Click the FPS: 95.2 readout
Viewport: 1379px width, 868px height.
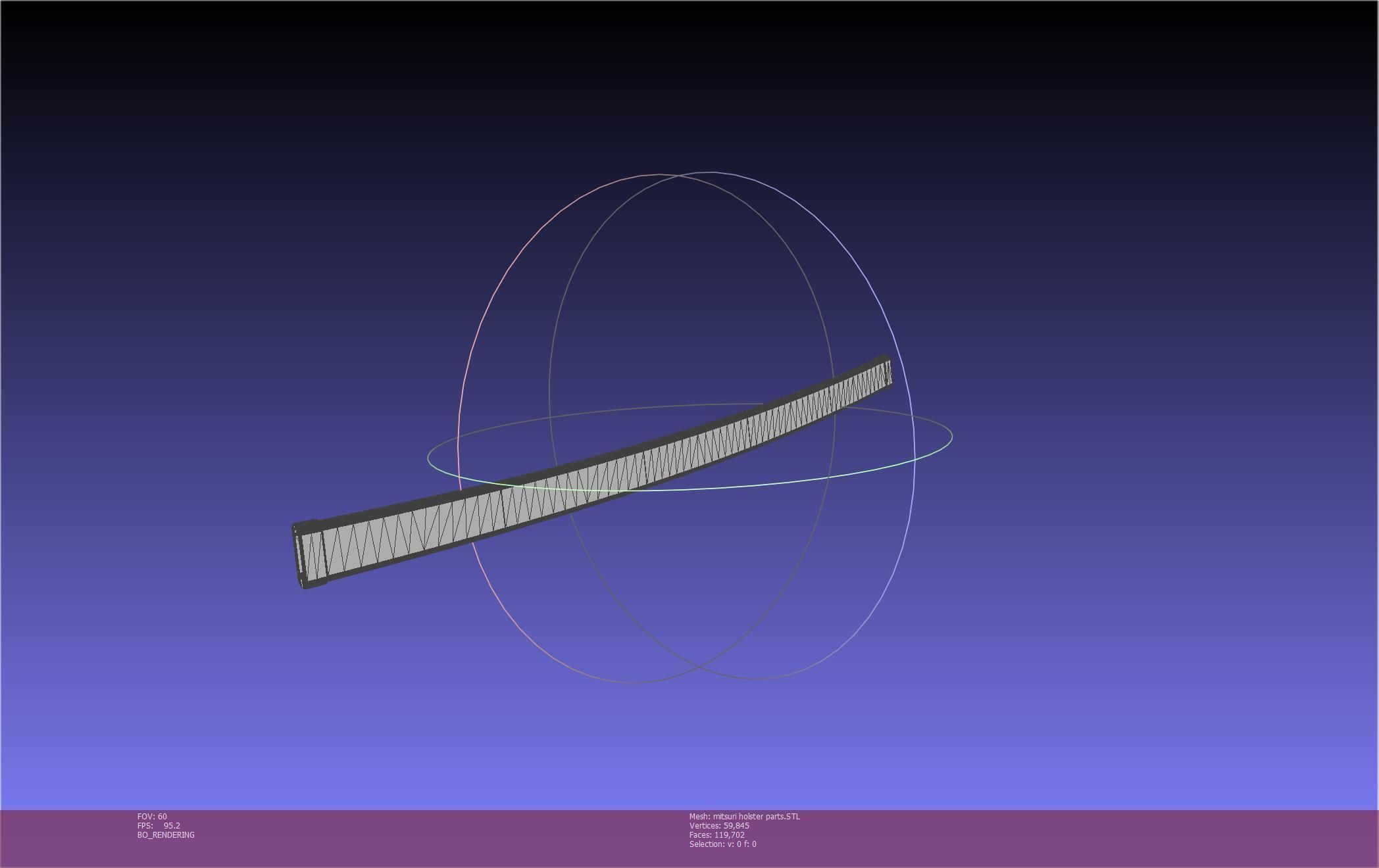[159, 825]
